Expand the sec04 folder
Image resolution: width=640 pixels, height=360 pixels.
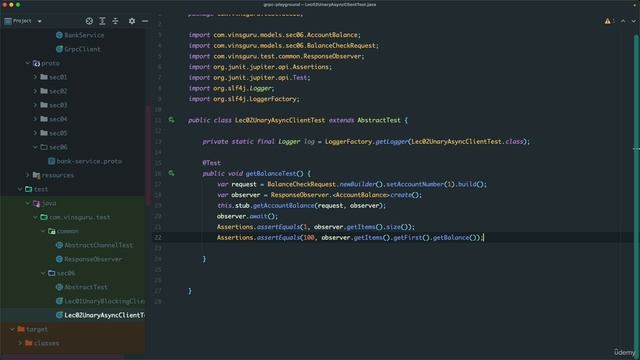pos(35,119)
